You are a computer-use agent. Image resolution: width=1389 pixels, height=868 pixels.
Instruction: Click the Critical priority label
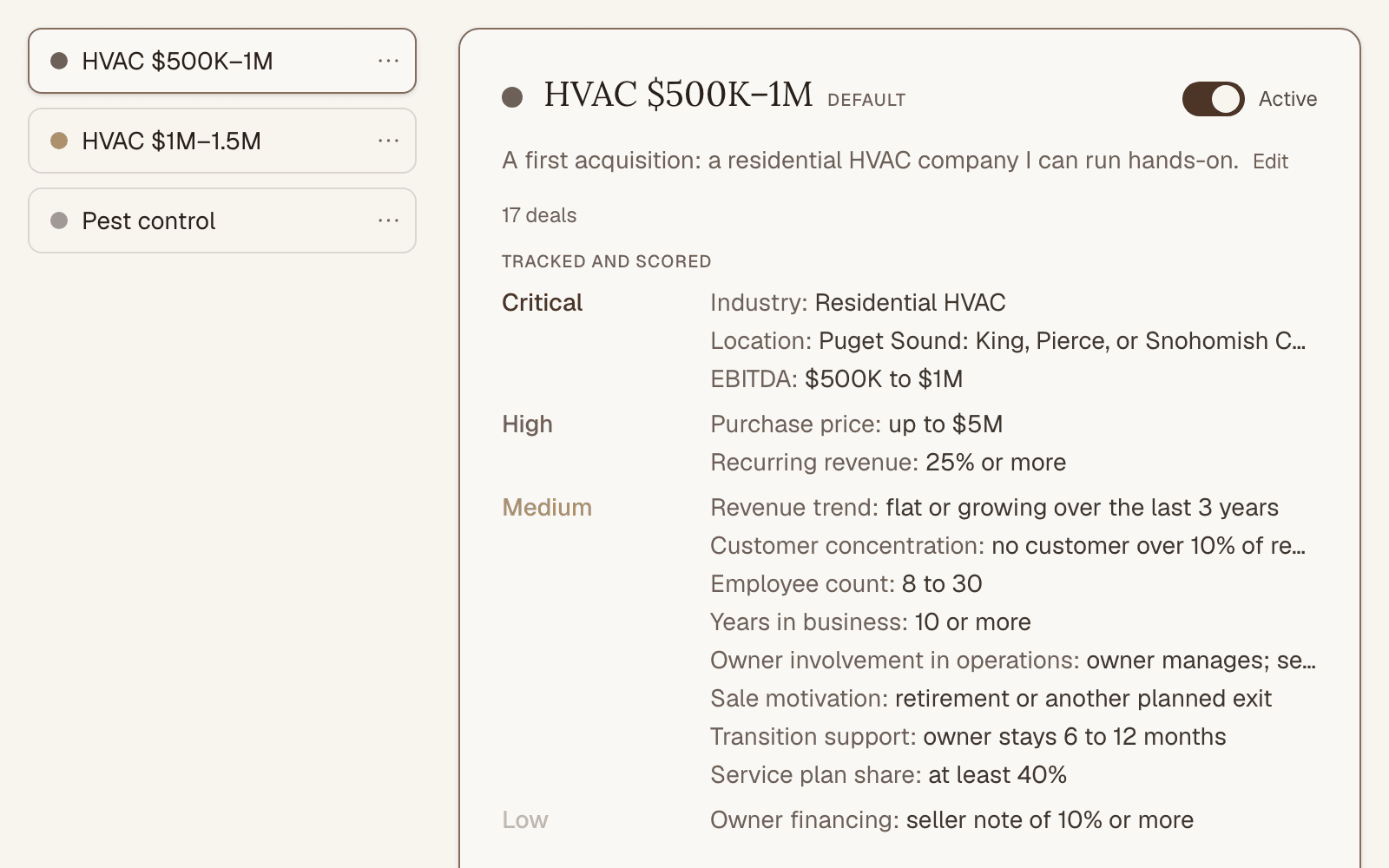pyautogui.click(x=543, y=303)
